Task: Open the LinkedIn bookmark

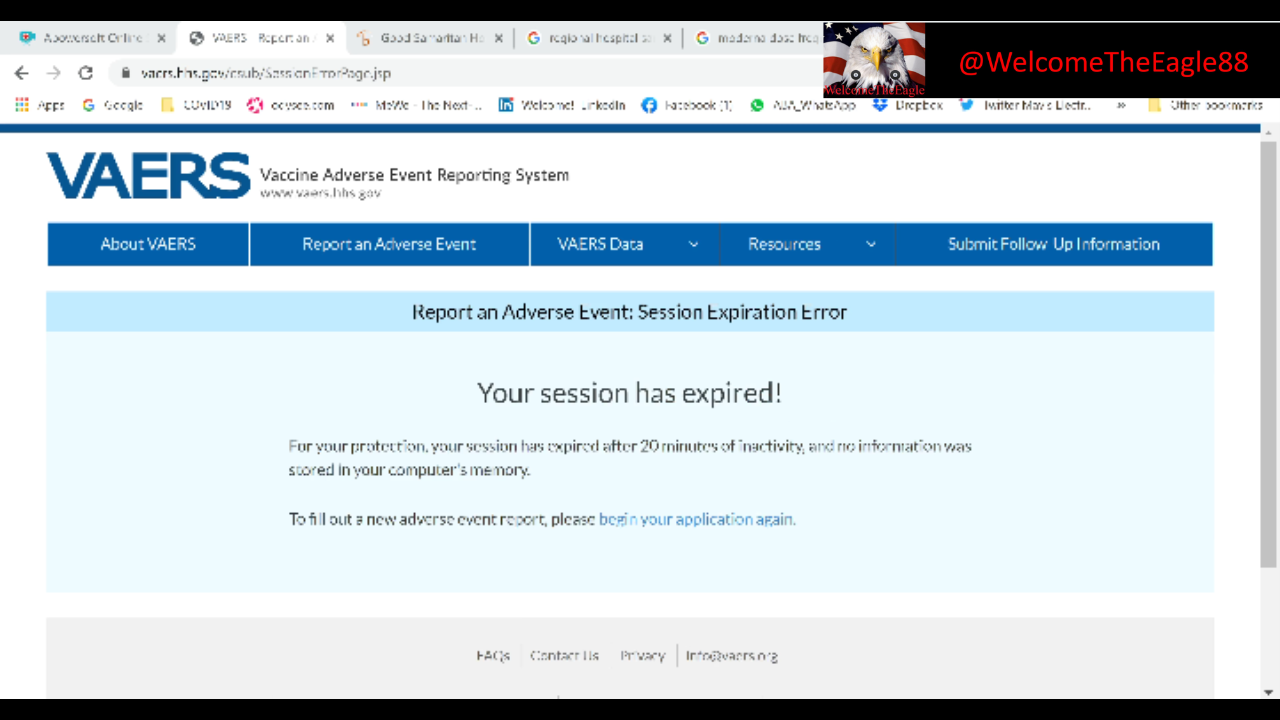Action: 562,105
